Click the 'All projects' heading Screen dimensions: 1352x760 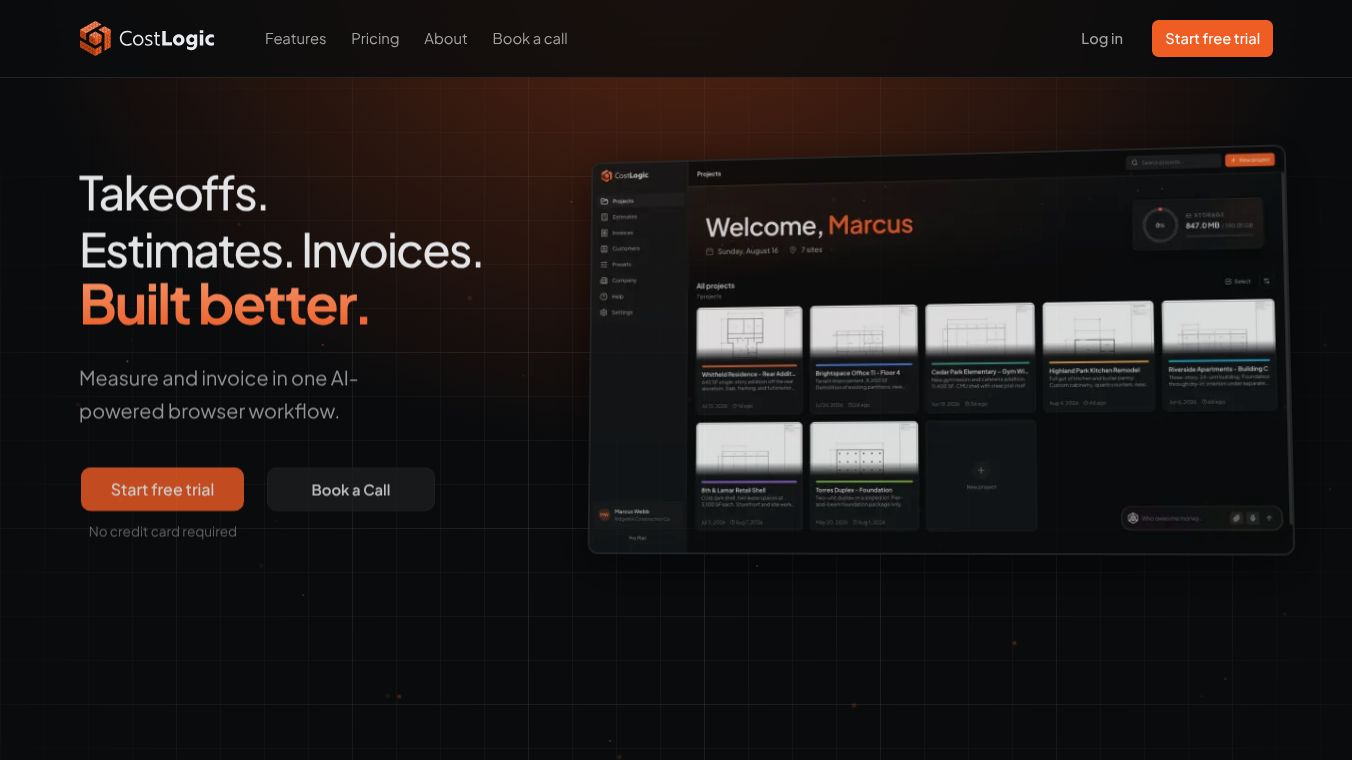[716, 286]
